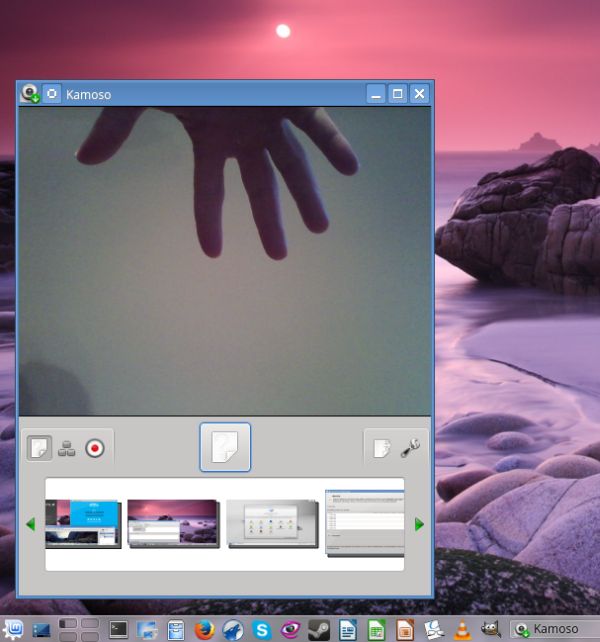Select the photo mode icon
Viewport: 600px width, 642px height.
point(39,448)
